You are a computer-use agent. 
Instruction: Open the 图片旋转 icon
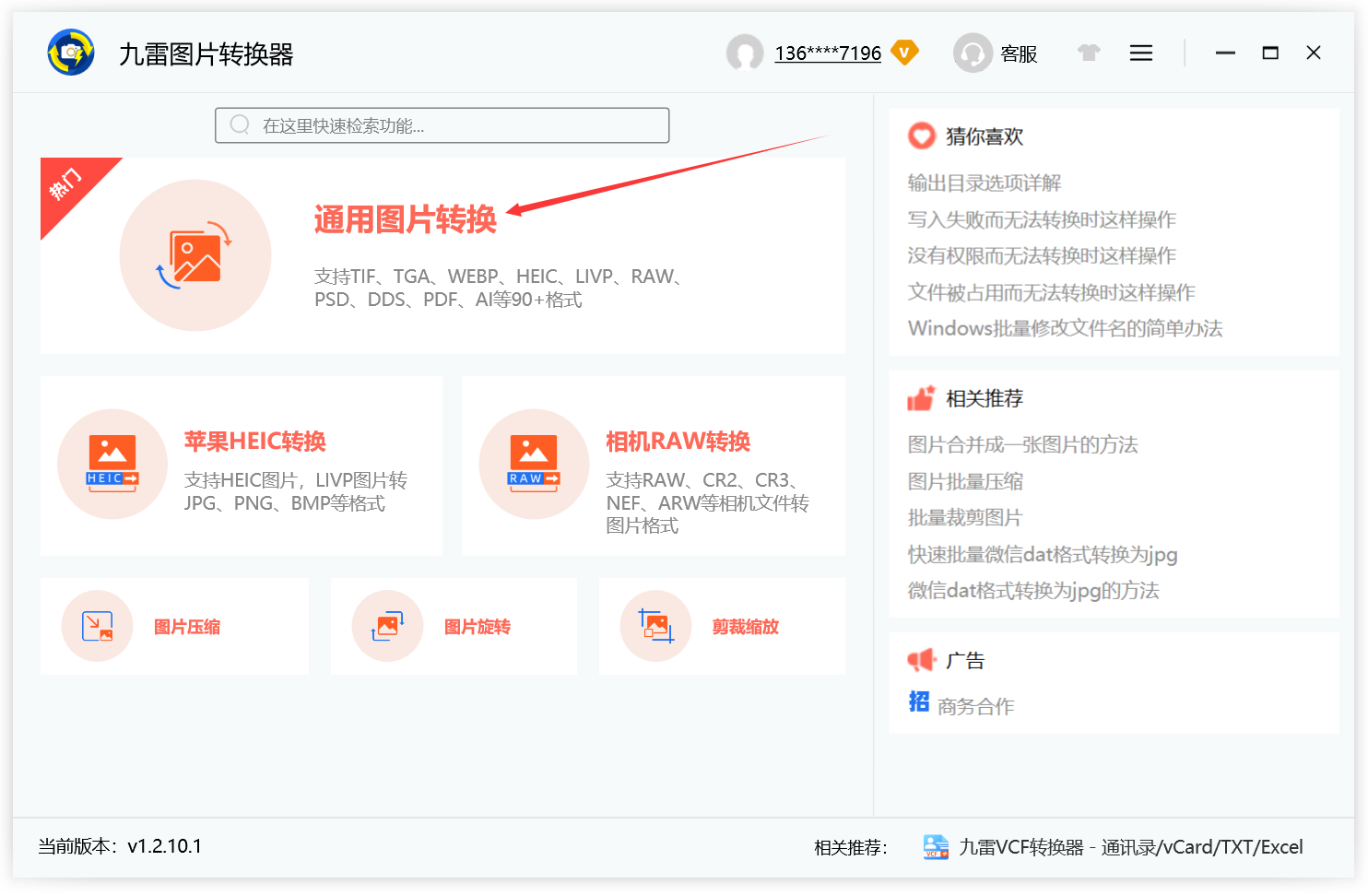pyautogui.click(x=388, y=626)
